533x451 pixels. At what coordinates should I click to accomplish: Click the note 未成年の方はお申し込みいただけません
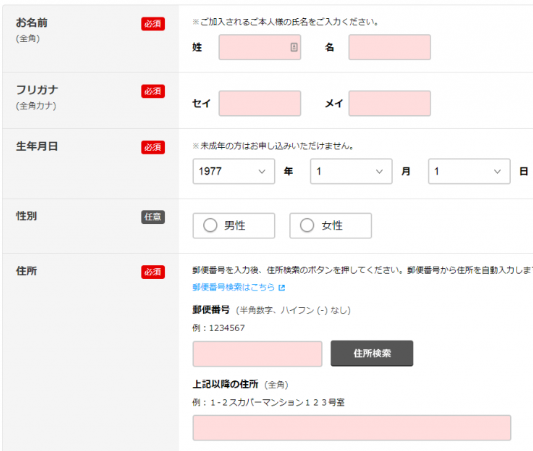273,146
